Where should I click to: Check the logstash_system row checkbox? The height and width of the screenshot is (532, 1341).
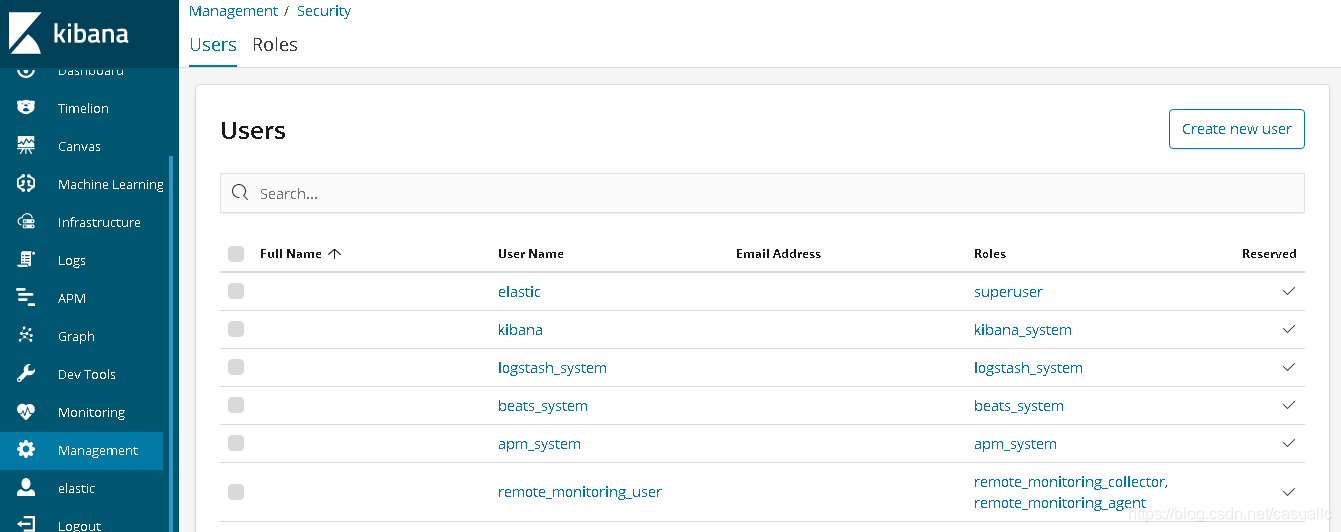pyautogui.click(x=236, y=367)
